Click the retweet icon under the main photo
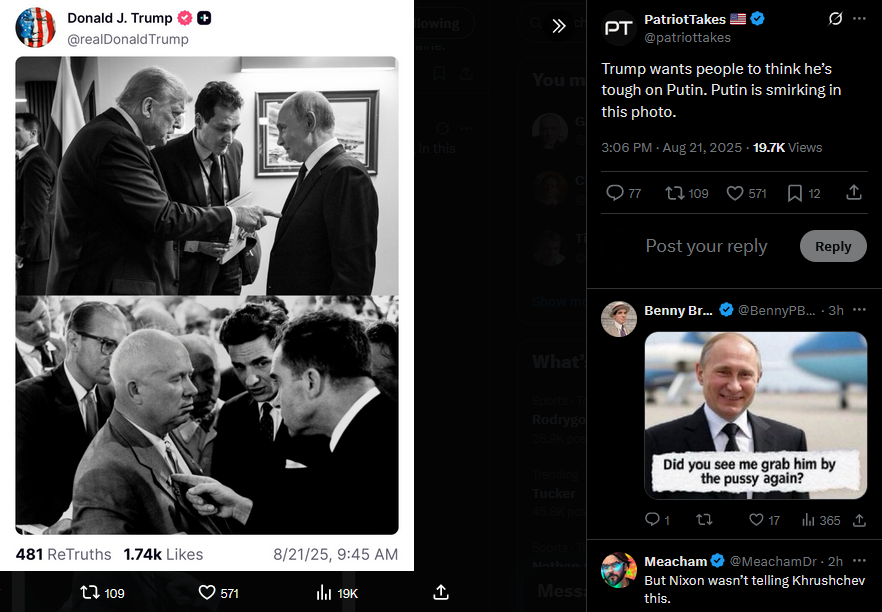 [90, 593]
